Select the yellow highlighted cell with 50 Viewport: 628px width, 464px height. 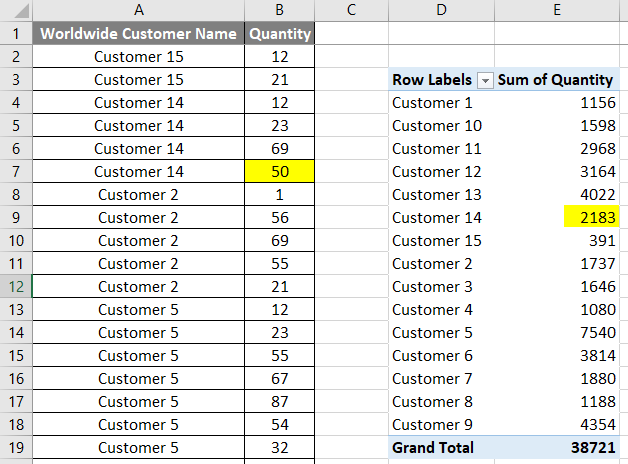pos(280,171)
